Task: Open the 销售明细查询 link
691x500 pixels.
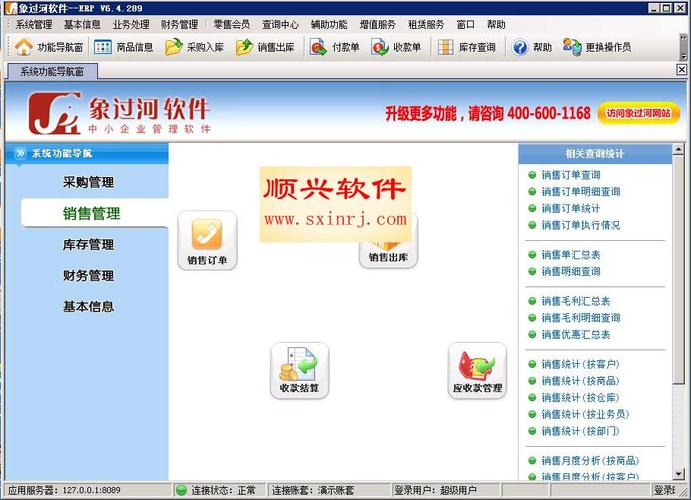Action: click(571, 271)
